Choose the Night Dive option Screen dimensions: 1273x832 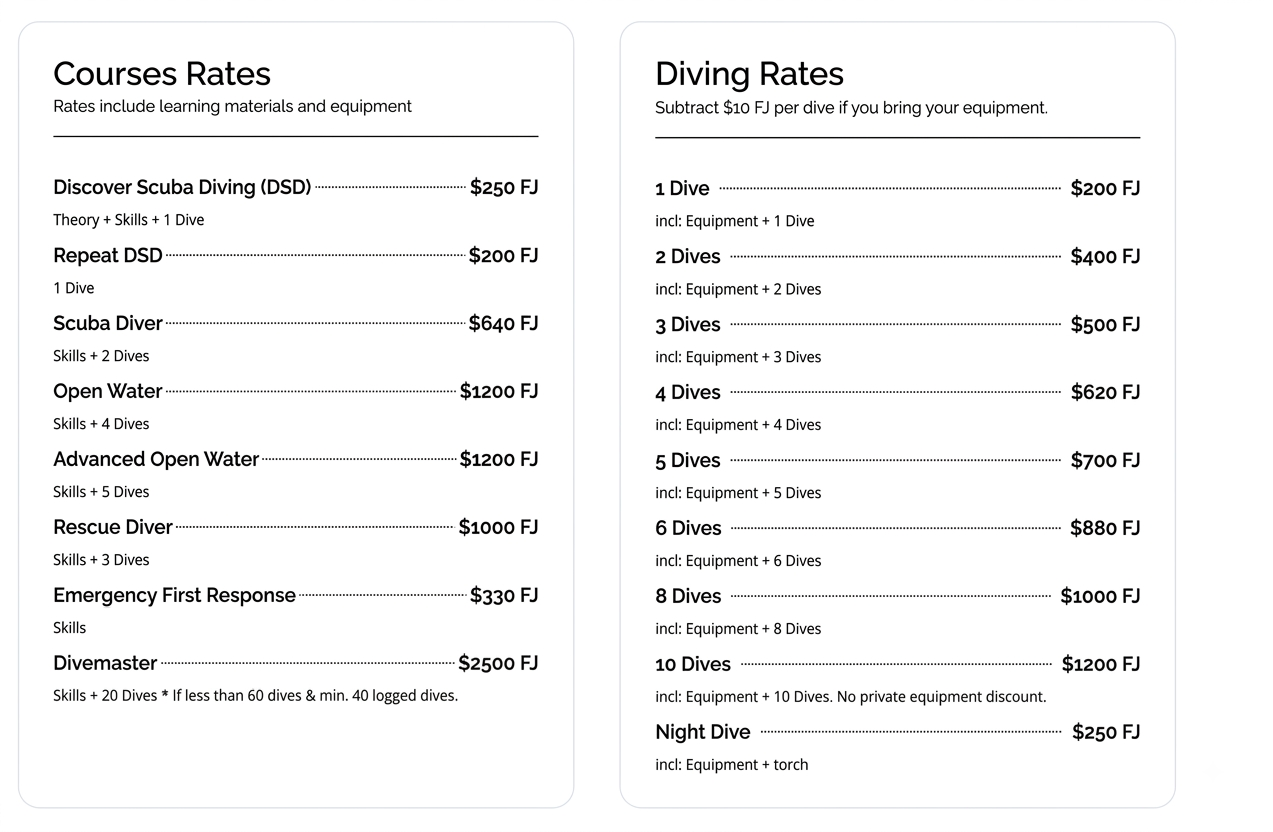coord(703,732)
